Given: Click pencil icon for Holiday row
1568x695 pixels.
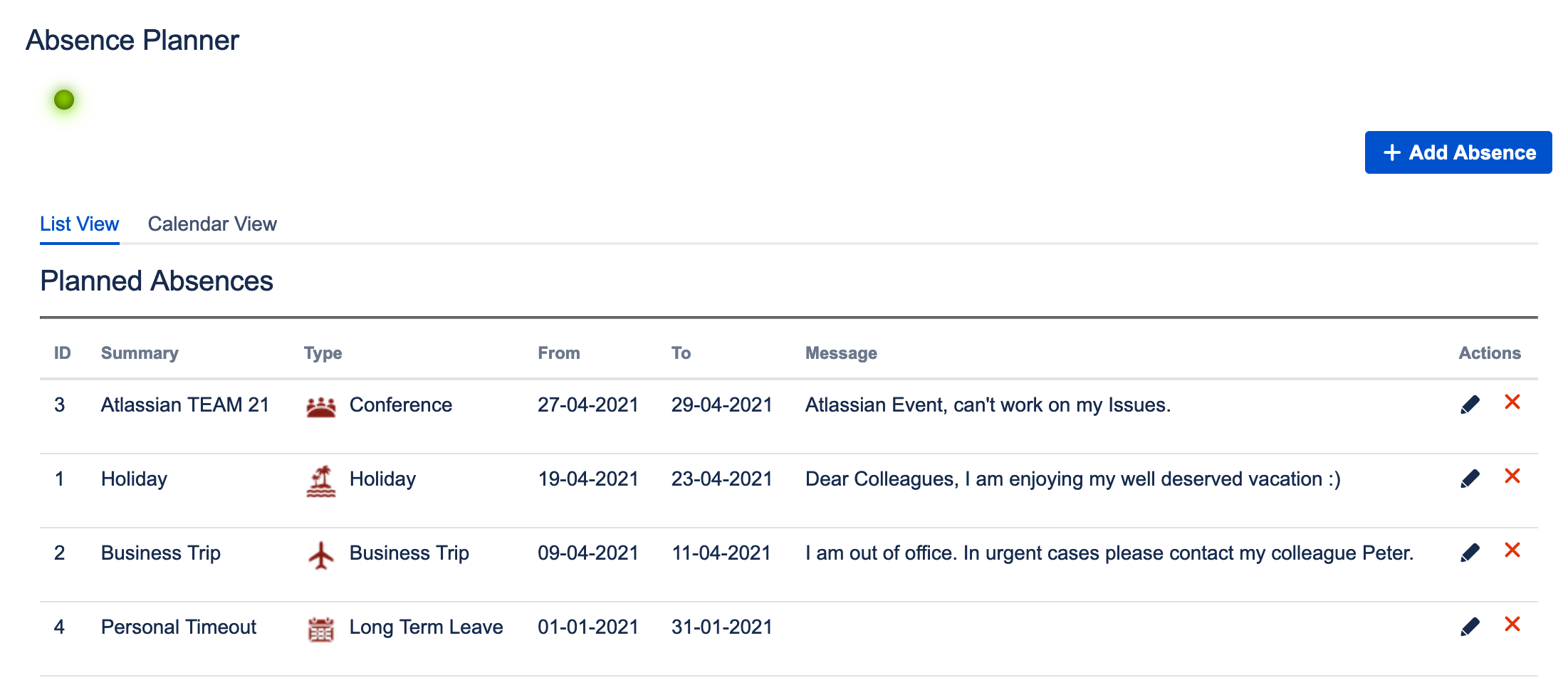Looking at the screenshot, I should tap(1470, 479).
